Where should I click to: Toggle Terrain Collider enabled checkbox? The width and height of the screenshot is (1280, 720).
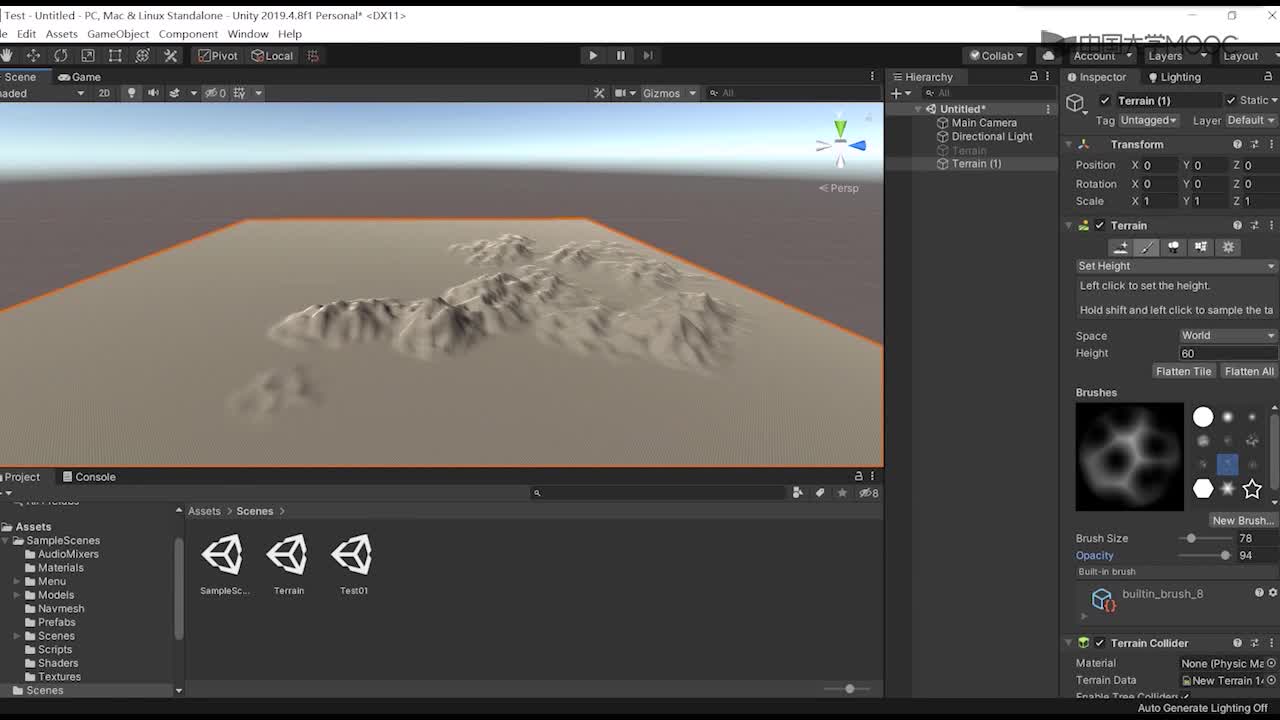coord(1100,643)
